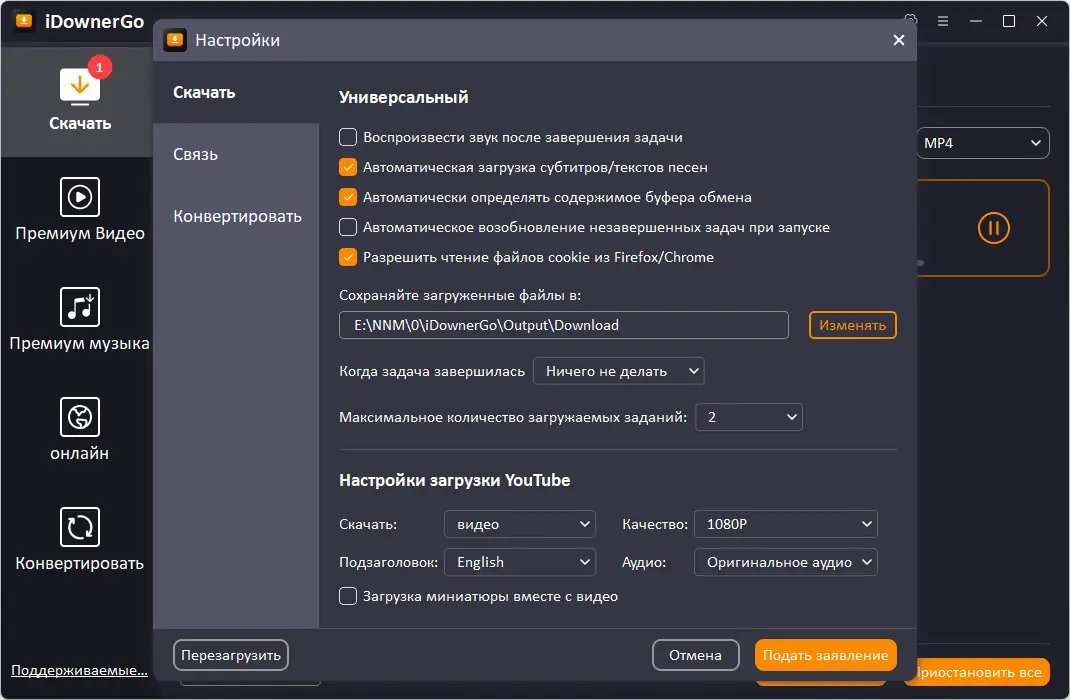This screenshot has height=700, width=1070.
Task: Click the iDownerGo app logo icon
Action: (24, 21)
